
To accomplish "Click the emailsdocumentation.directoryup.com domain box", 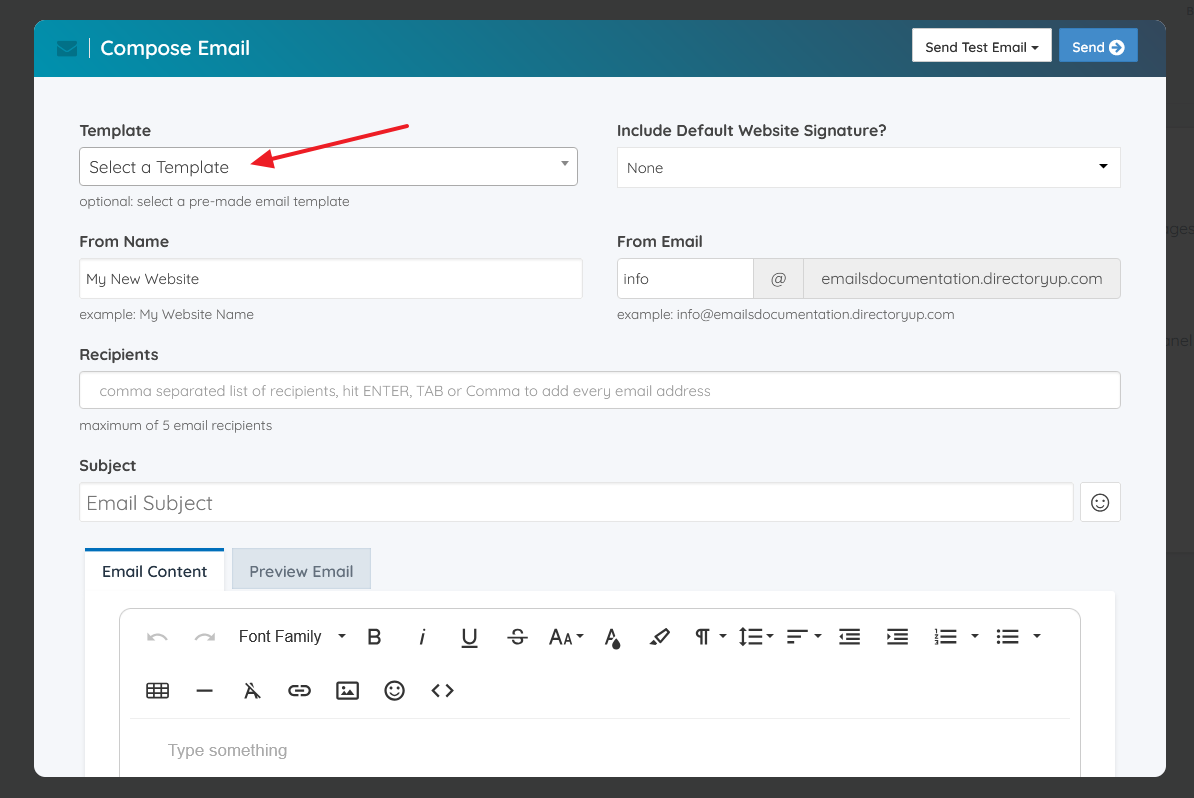I will (962, 279).
